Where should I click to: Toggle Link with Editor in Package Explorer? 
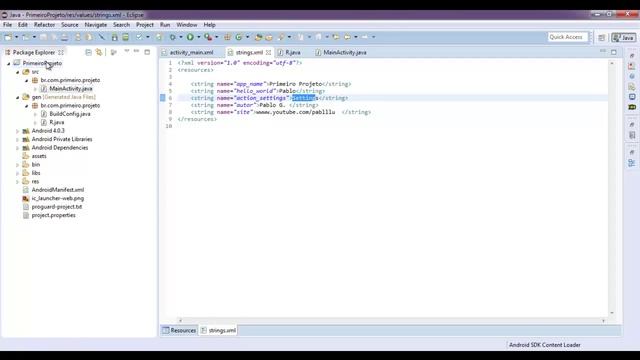(x=99, y=52)
